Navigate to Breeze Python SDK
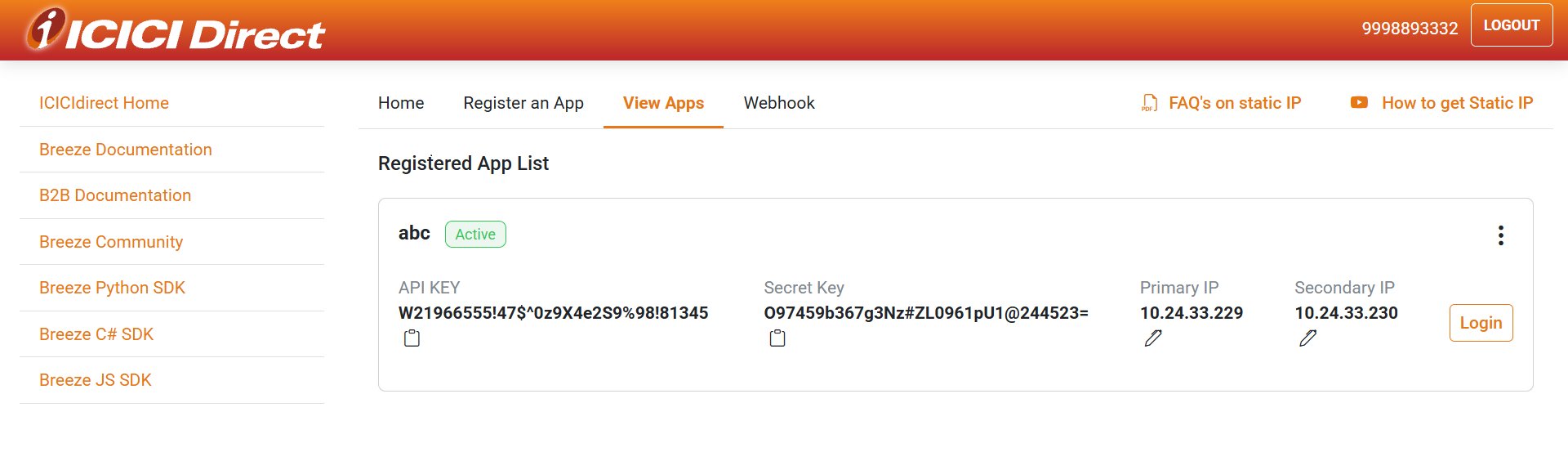This screenshot has height=470, width=1568. pos(112,288)
